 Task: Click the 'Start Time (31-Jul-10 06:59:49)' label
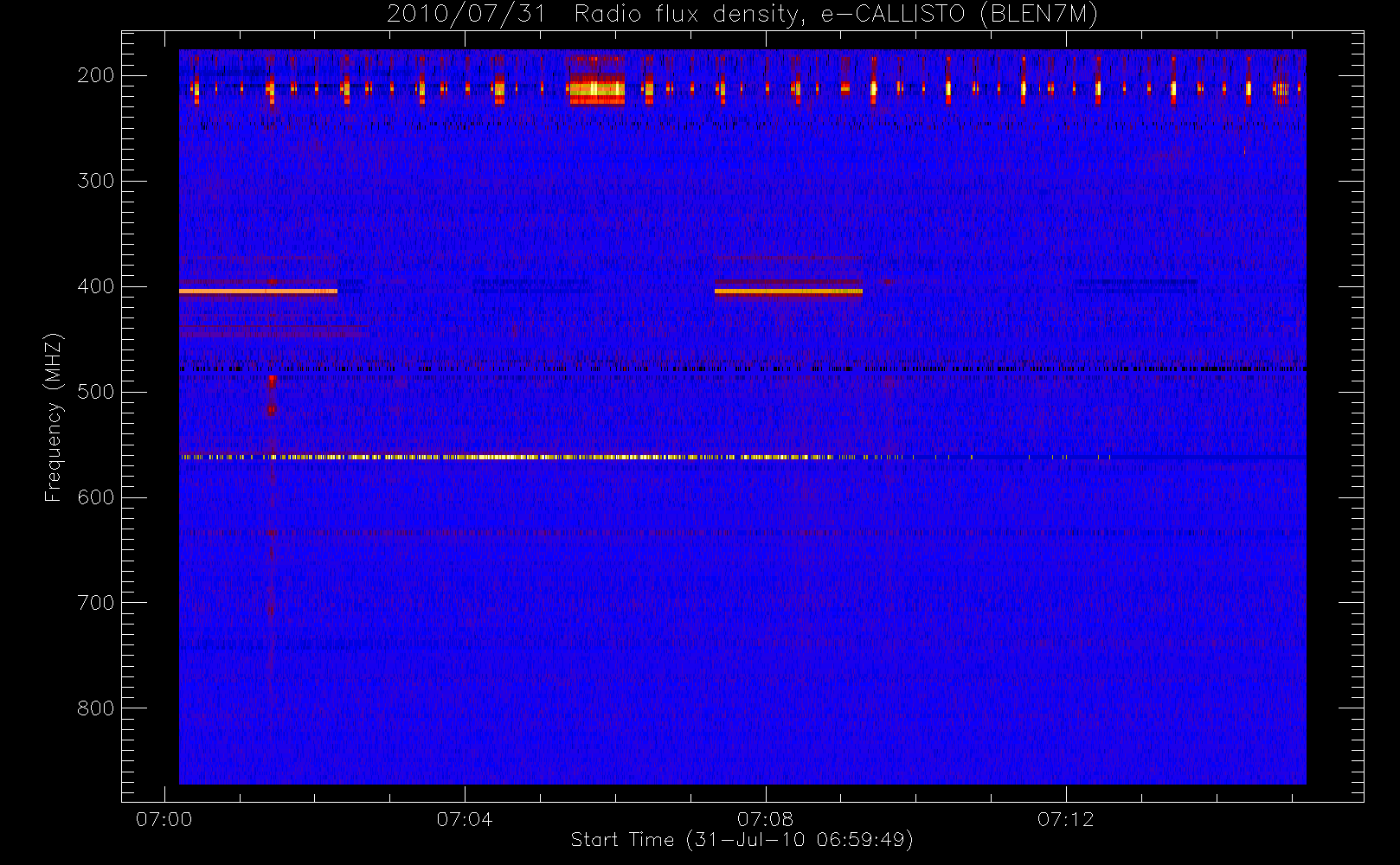coord(742,839)
